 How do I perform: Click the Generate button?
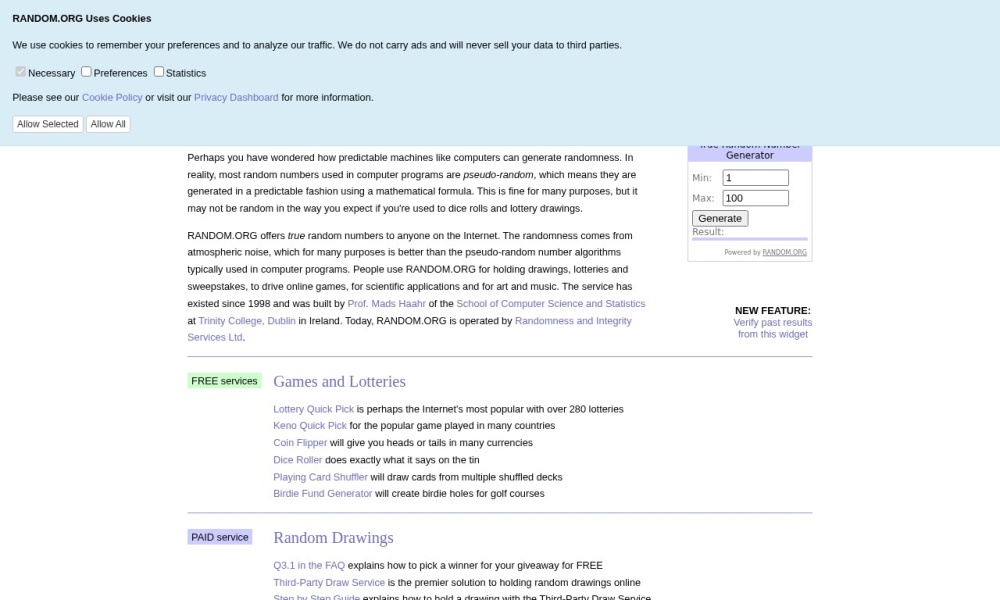pyautogui.click(x=720, y=218)
